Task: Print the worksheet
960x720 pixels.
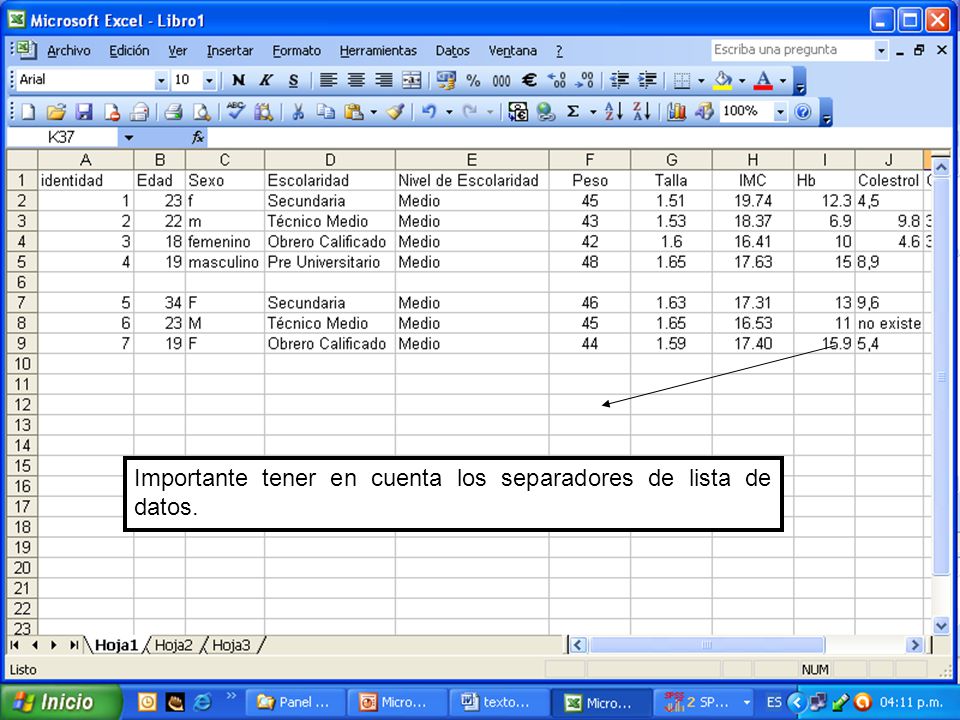Action: pyautogui.click(x=173, y=112)
